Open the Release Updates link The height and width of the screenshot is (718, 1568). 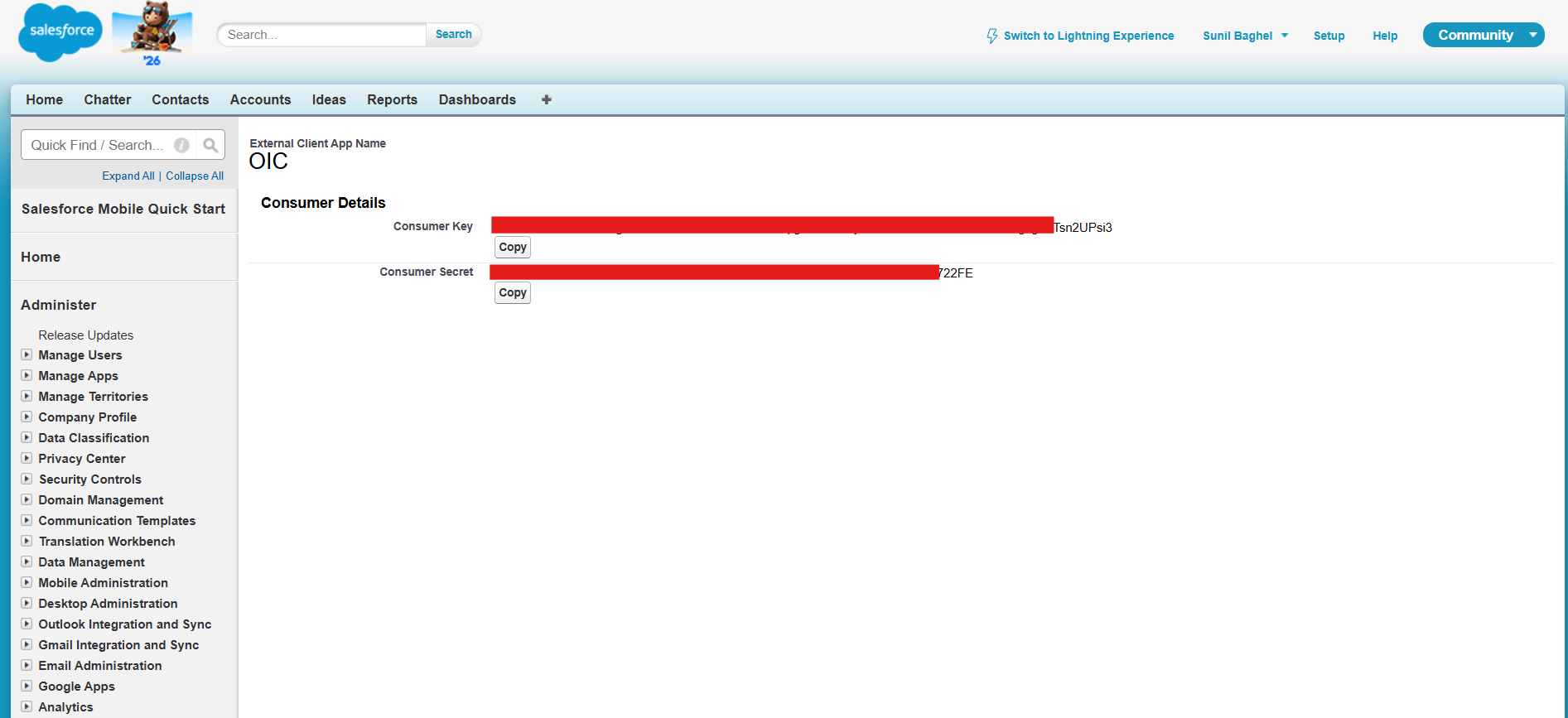click(x=85, y=335)
